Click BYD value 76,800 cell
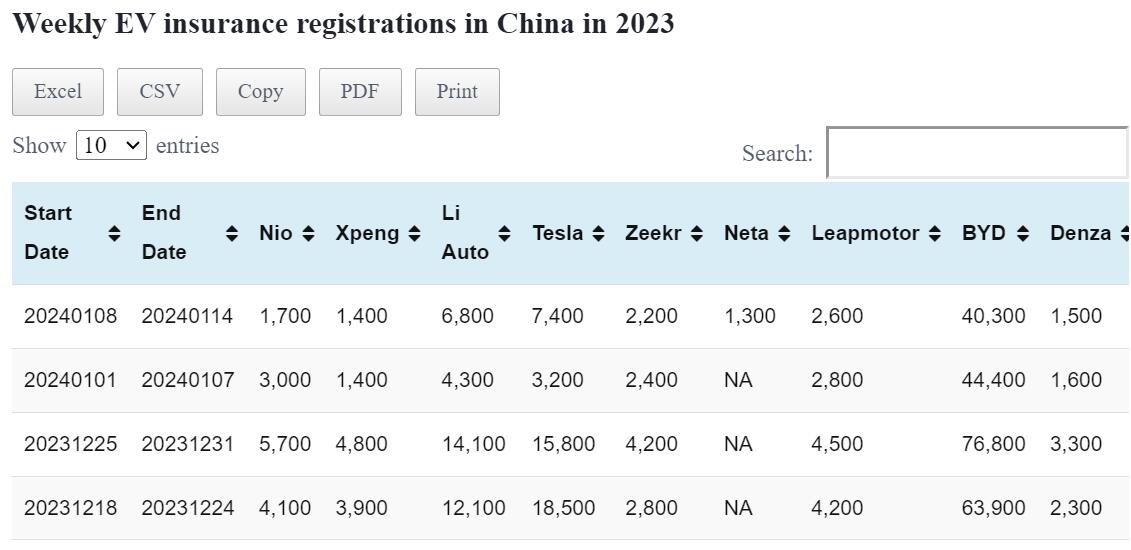1131x550 pixels. pos(993,444)
